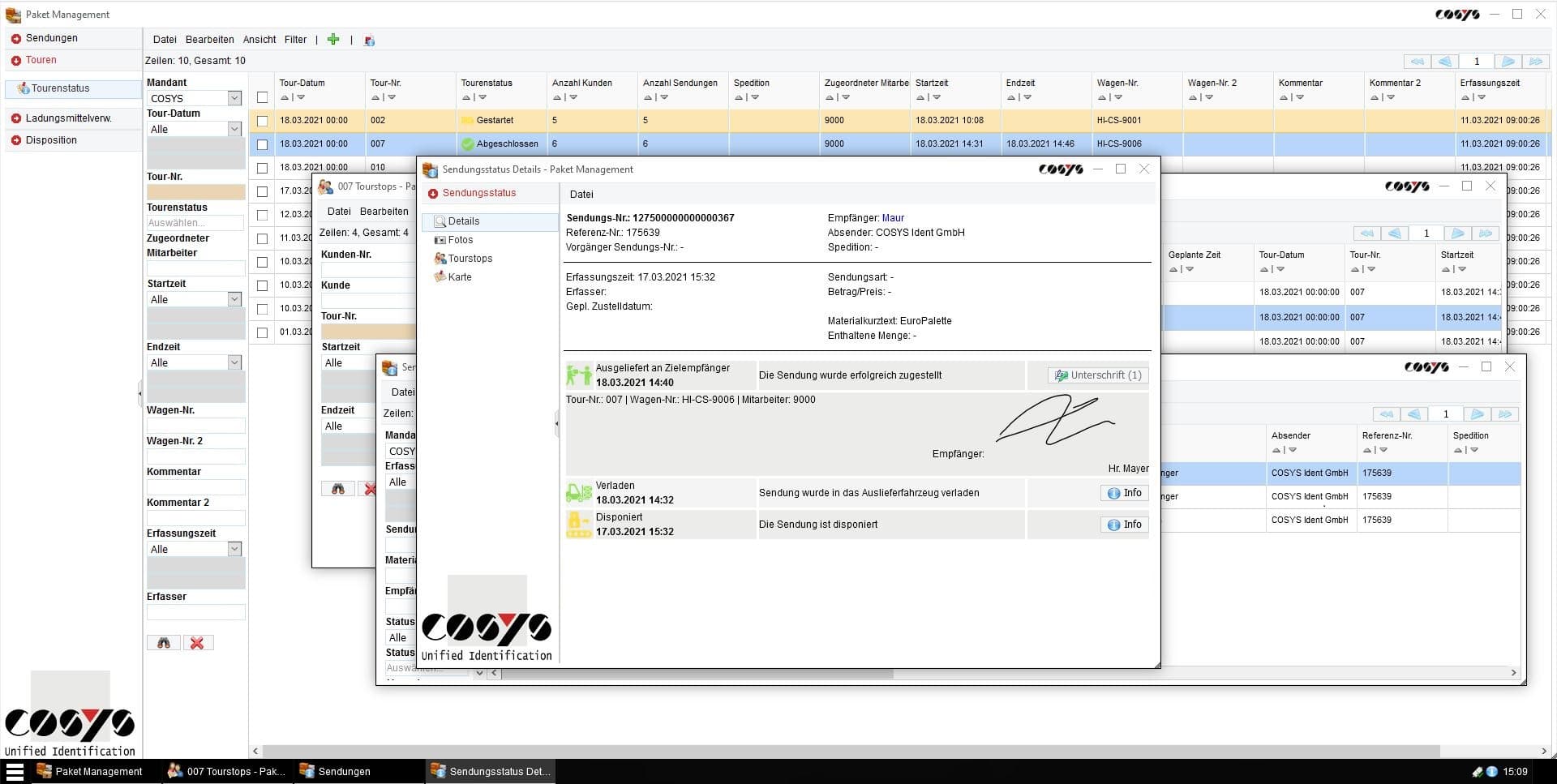Open Fotos in the Sendungsstatus dialog
This screenshot has width=1557, height=784.
click(x=460, y=239)
